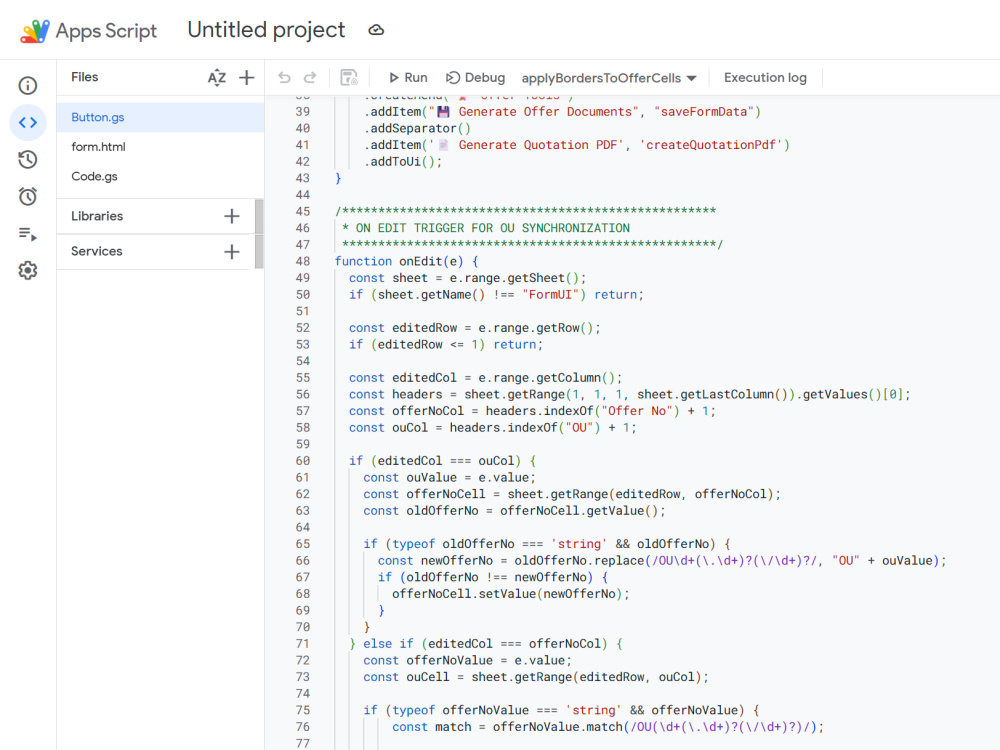Image resolution: width=1000 pixels, height=750 pixels.
Task: Click 'const offerNoValue = e.value;' line
Action: (x=467, y=660)
